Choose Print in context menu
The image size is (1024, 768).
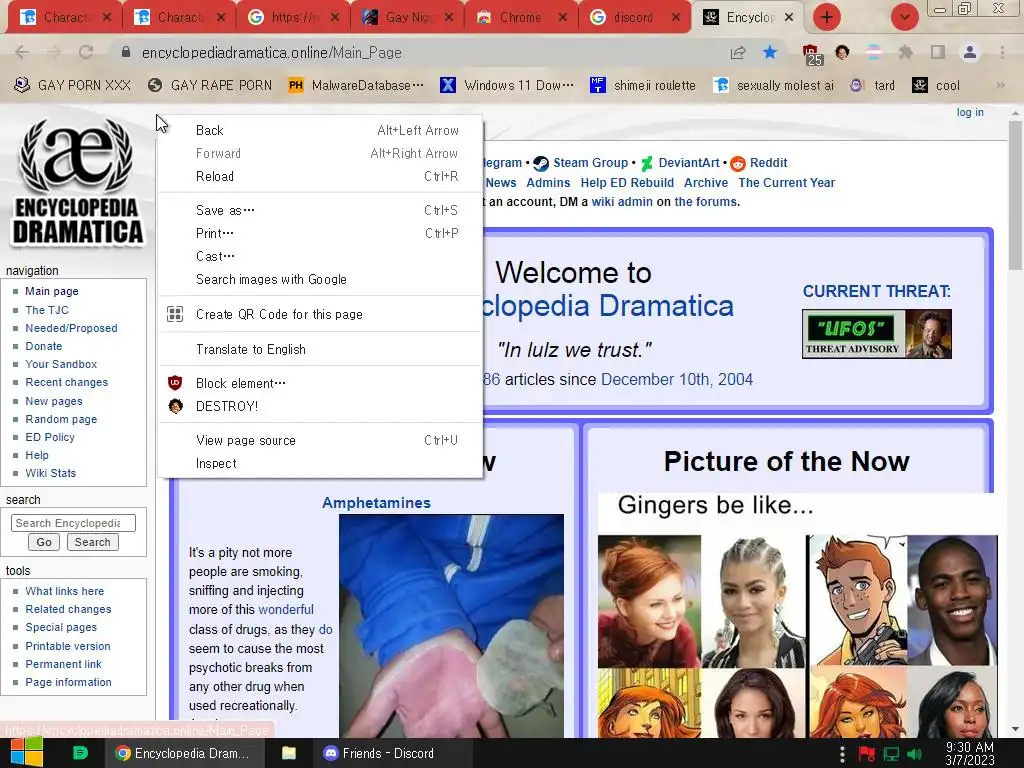click(x=320, y=233)
